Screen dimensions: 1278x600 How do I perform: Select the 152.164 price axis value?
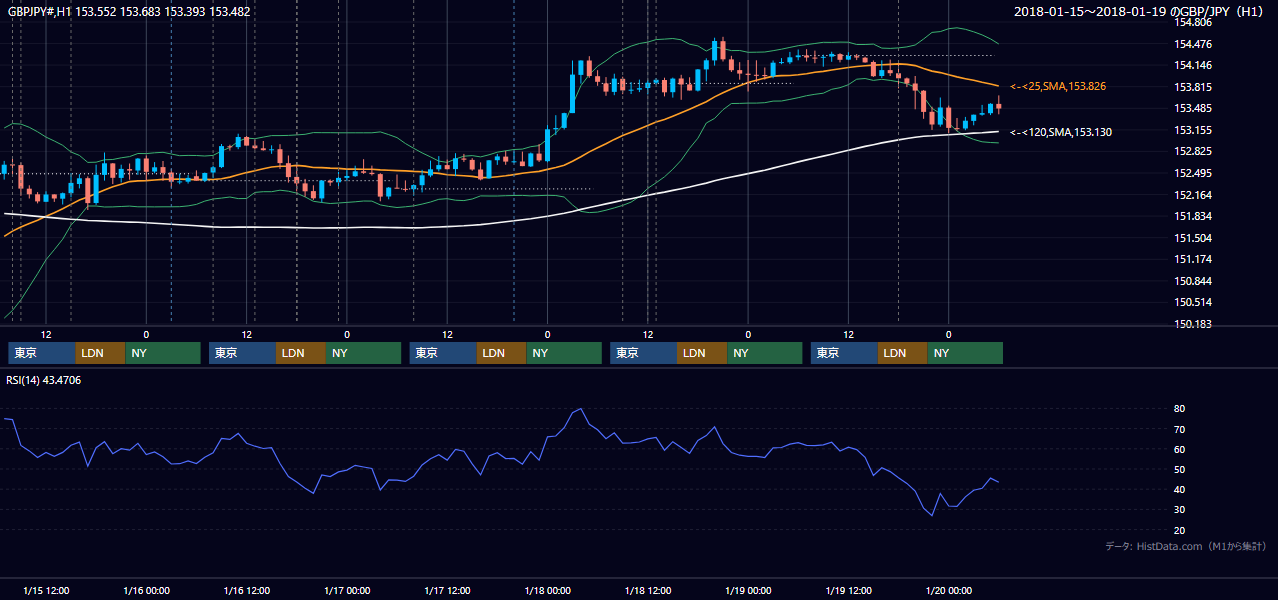(x=1194, y=195)
